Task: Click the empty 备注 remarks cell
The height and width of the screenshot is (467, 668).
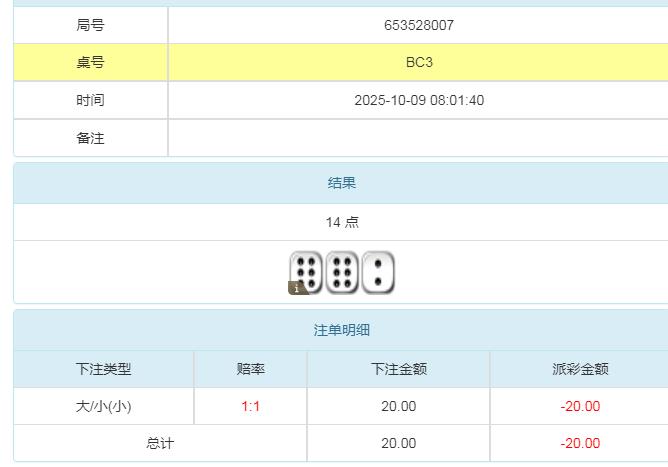Action: [419, 138]
